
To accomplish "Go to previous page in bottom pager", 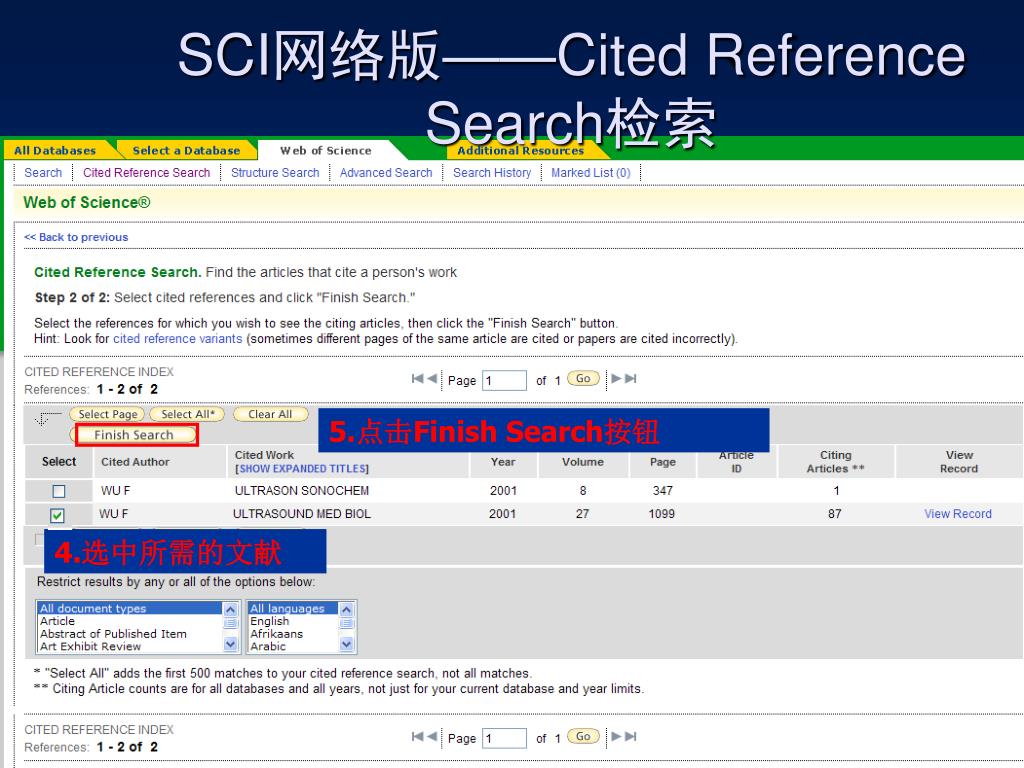I will [432, 737].
